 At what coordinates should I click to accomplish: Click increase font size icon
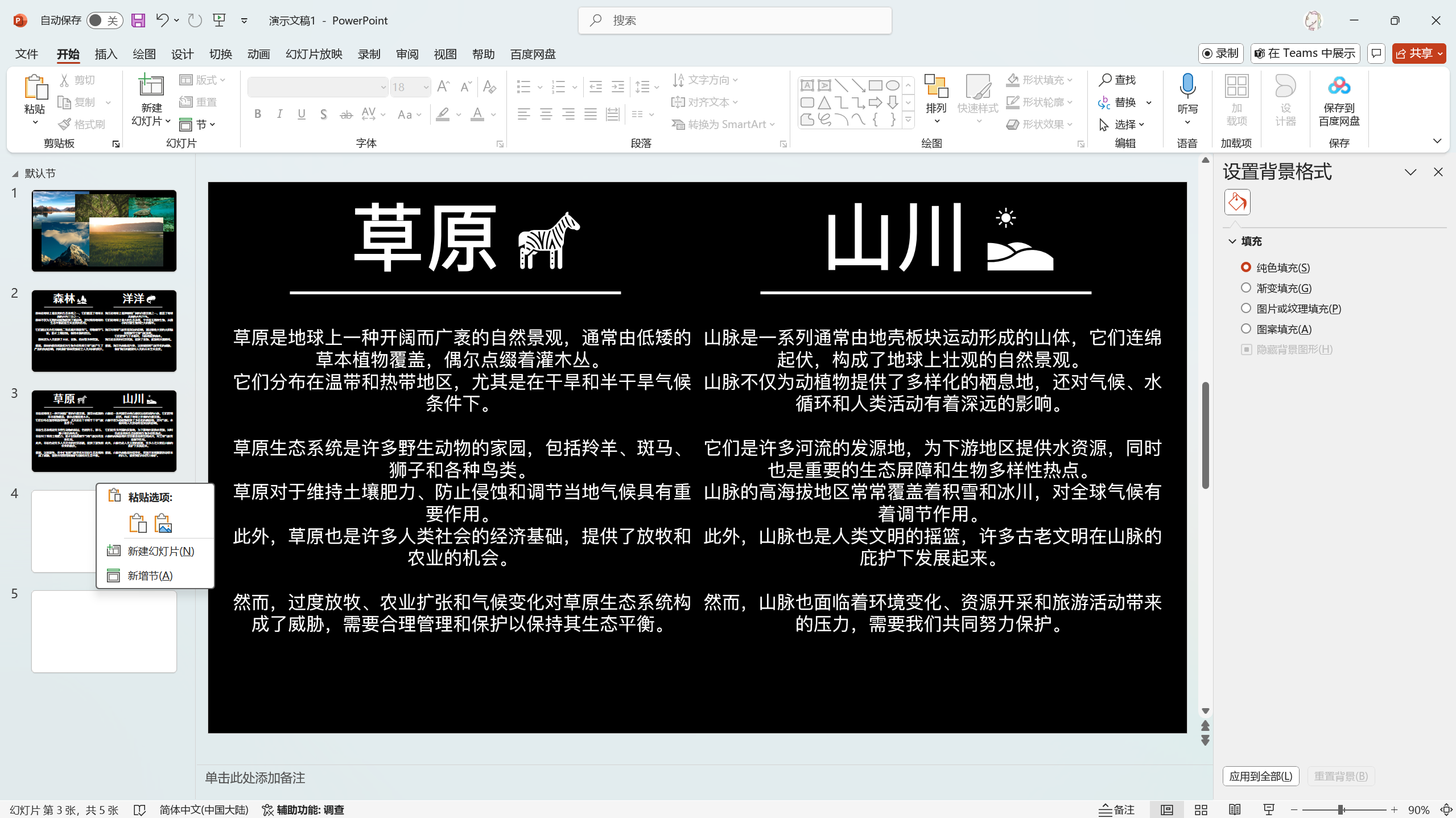tap(443, 87)
